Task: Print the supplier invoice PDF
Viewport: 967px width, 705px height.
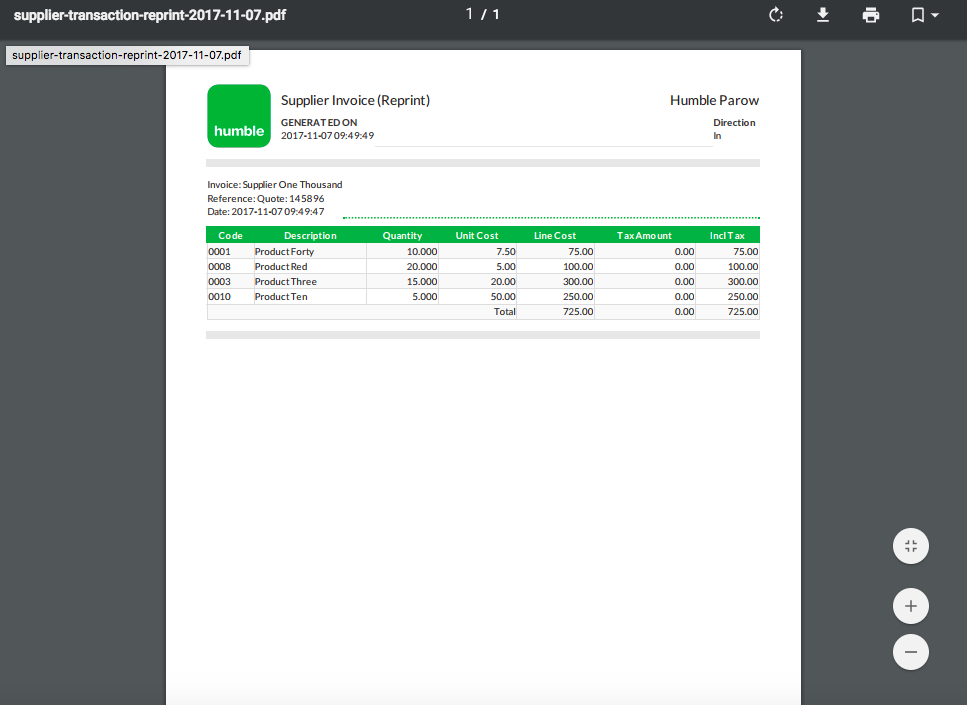Action: (x=871, y=15)
